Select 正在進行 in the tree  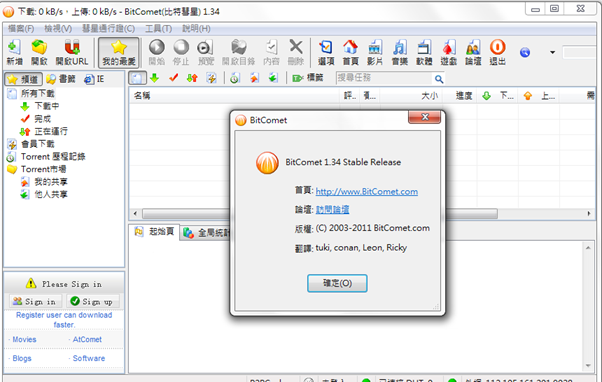click(x=51, y=131)
